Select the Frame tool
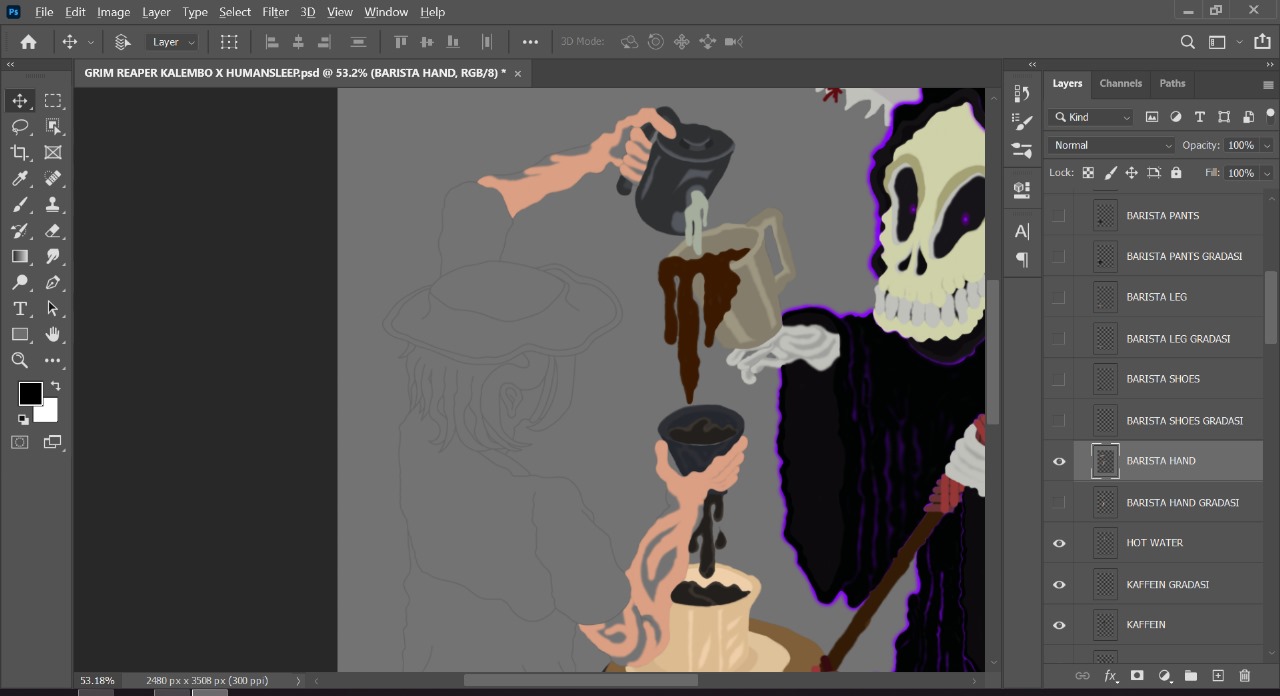1280x696 pixels. tap(53, 153)
